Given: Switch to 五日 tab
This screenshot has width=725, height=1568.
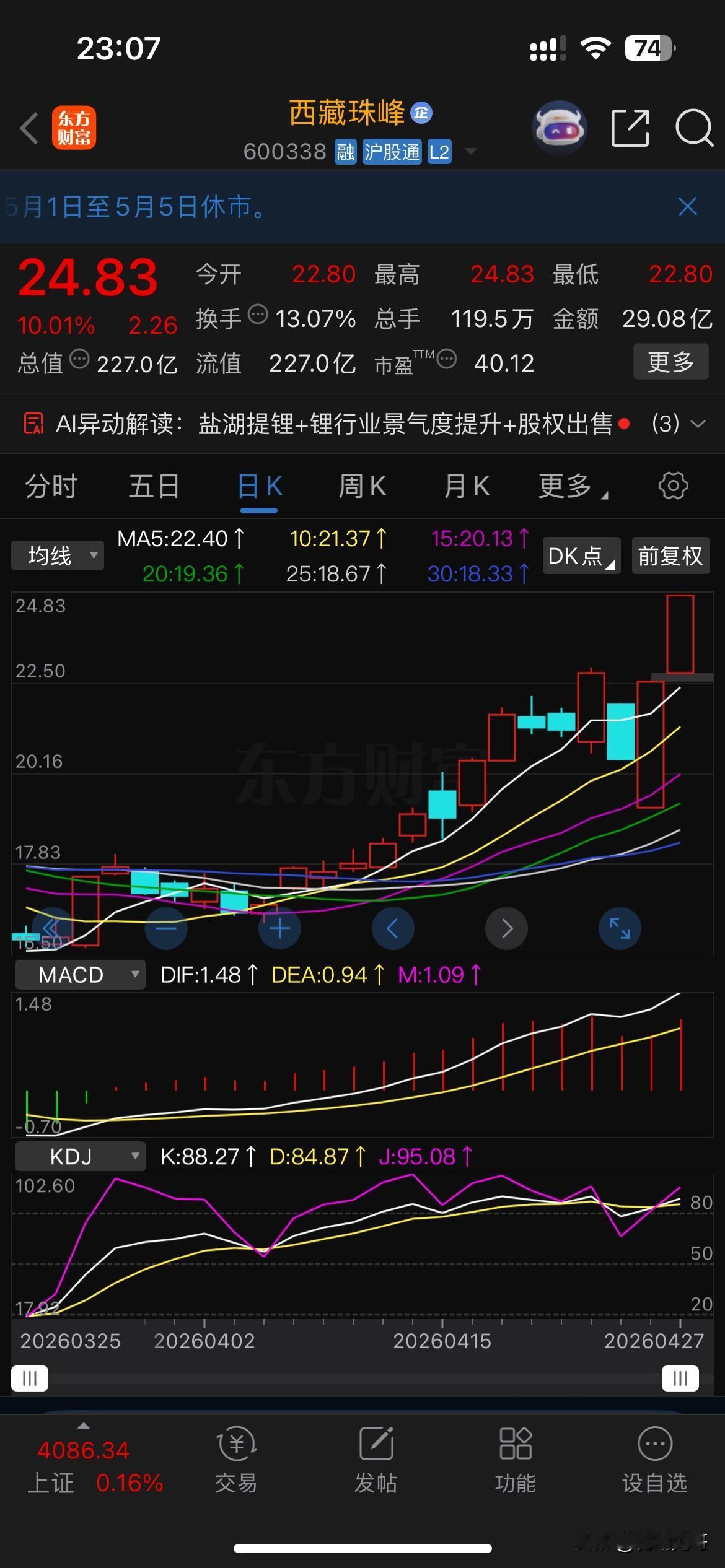Looking at the screenshot, I should [x=154, y=486].
